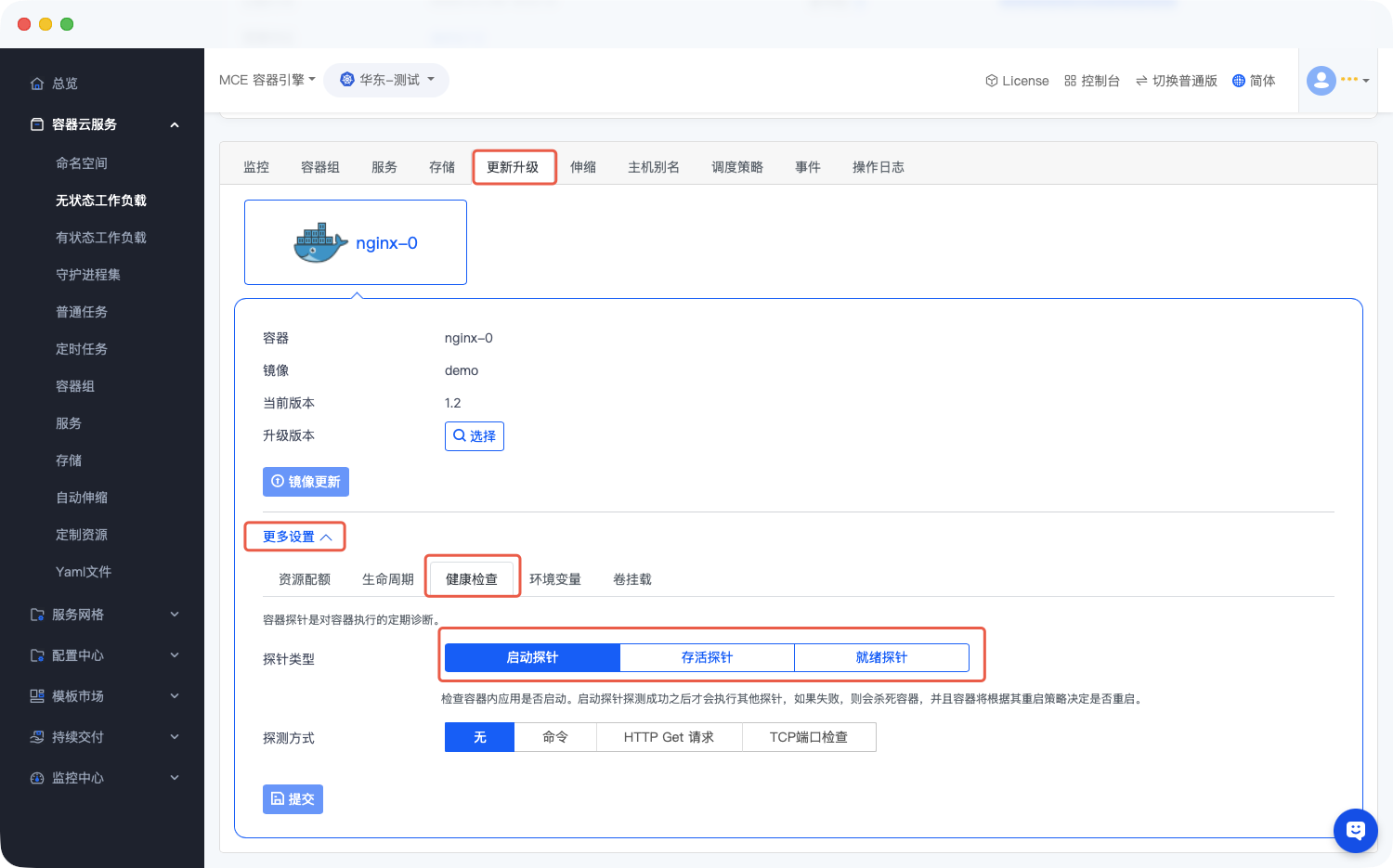Expand the 服务网格 sidebar section
The height and width of the screenshot is (868, 1393).
[x=102, y=615]
